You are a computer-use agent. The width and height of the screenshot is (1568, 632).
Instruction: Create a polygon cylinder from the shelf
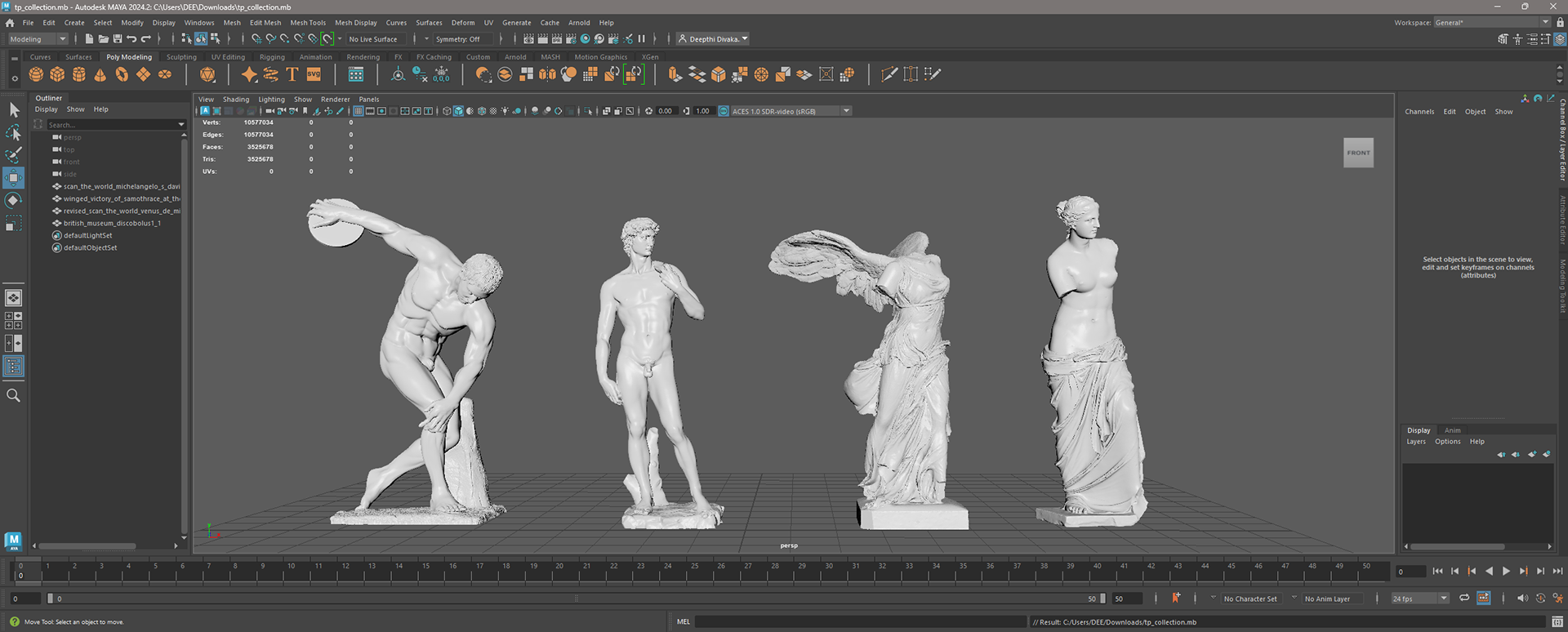pos(79,74)
